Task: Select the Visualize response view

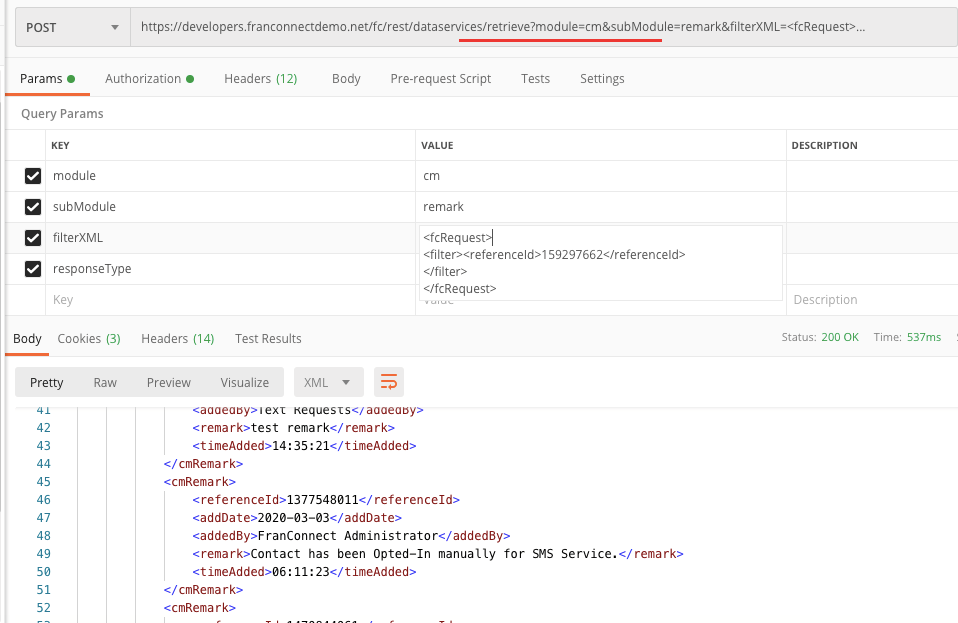Action: click(244, 381)
